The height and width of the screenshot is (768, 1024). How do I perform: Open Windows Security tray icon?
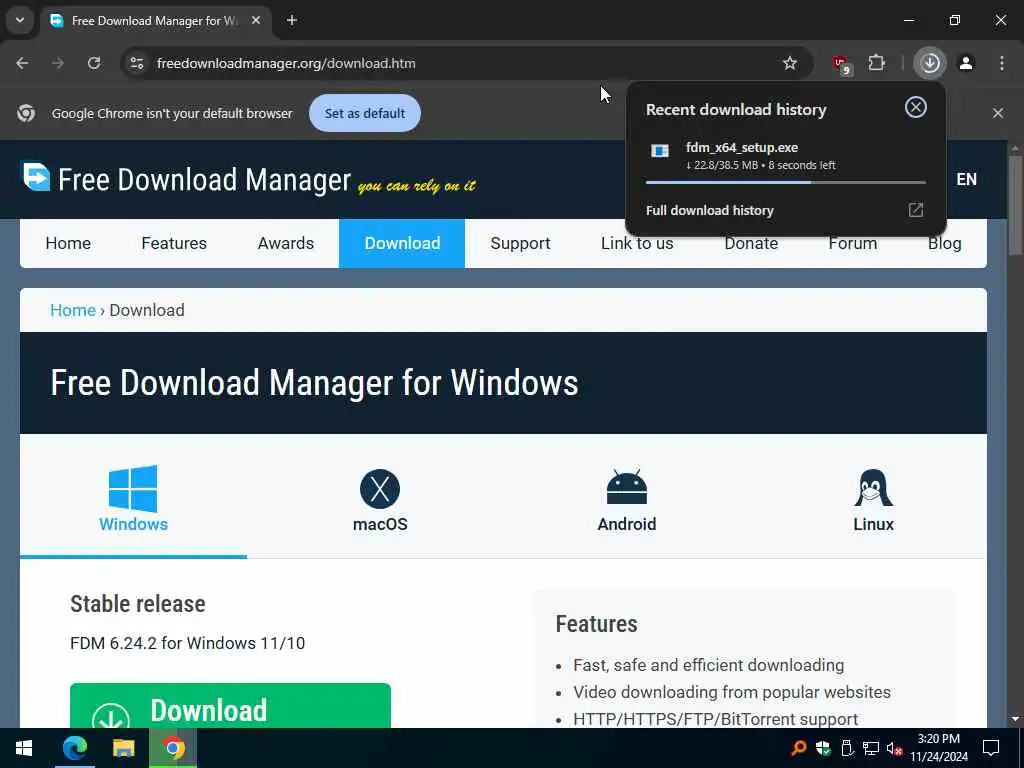[x=823, y=748]
